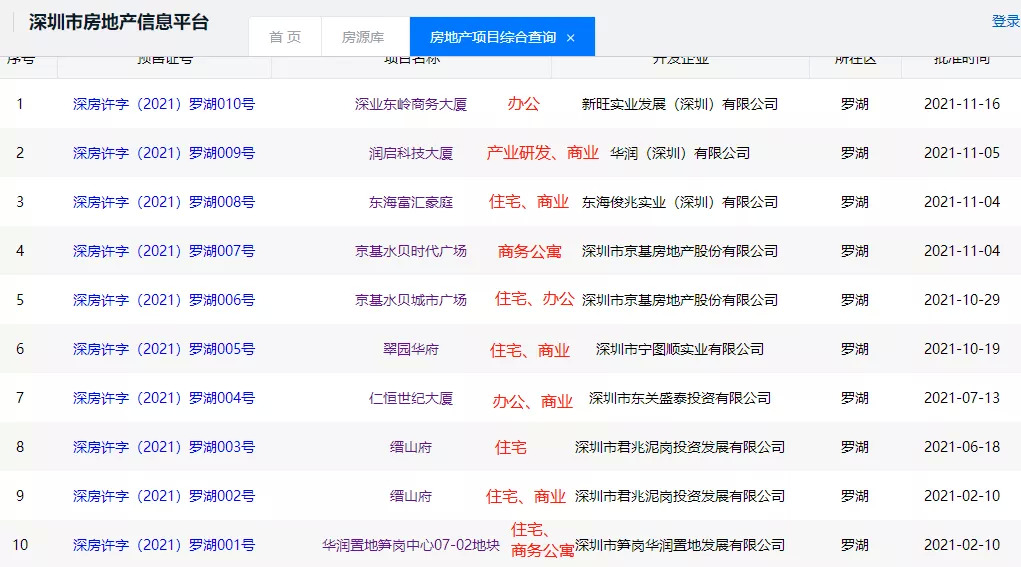Open project 东海富汇豪庭
The height and width of the screenshot is (567, 1021).
pyautogui.click(x=411, y=202)
